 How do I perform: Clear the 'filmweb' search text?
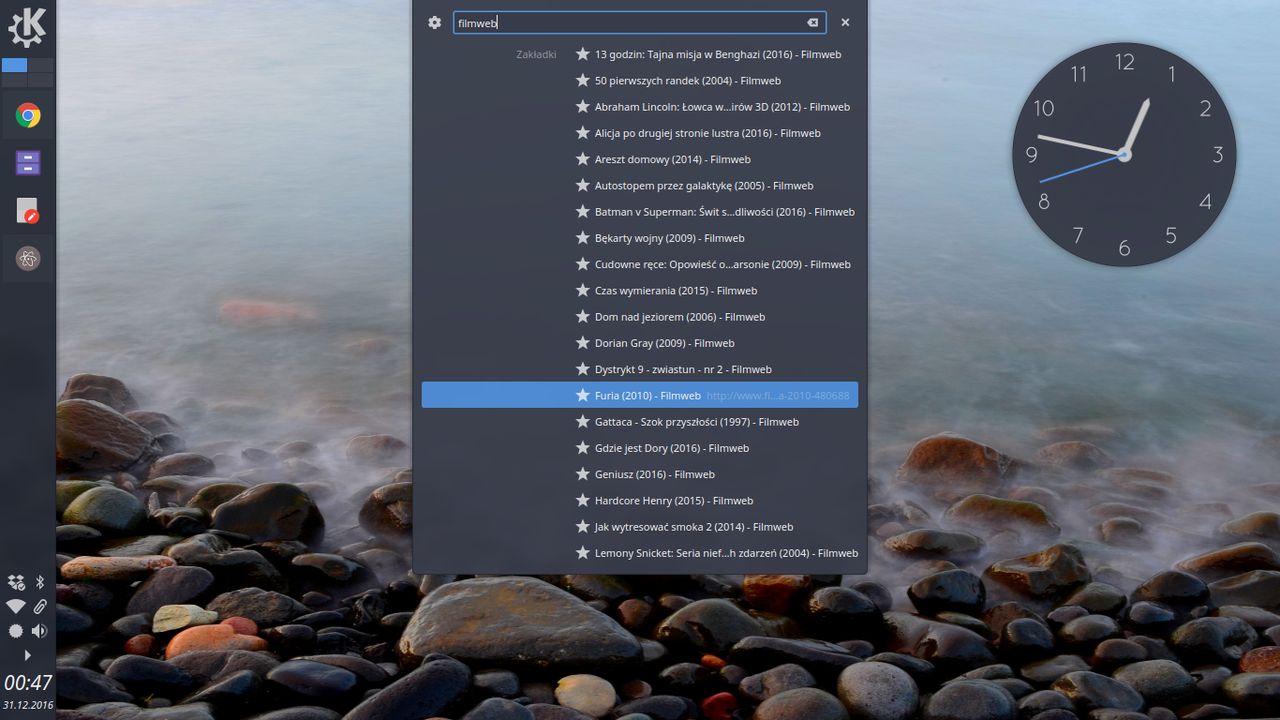point(813,23)
